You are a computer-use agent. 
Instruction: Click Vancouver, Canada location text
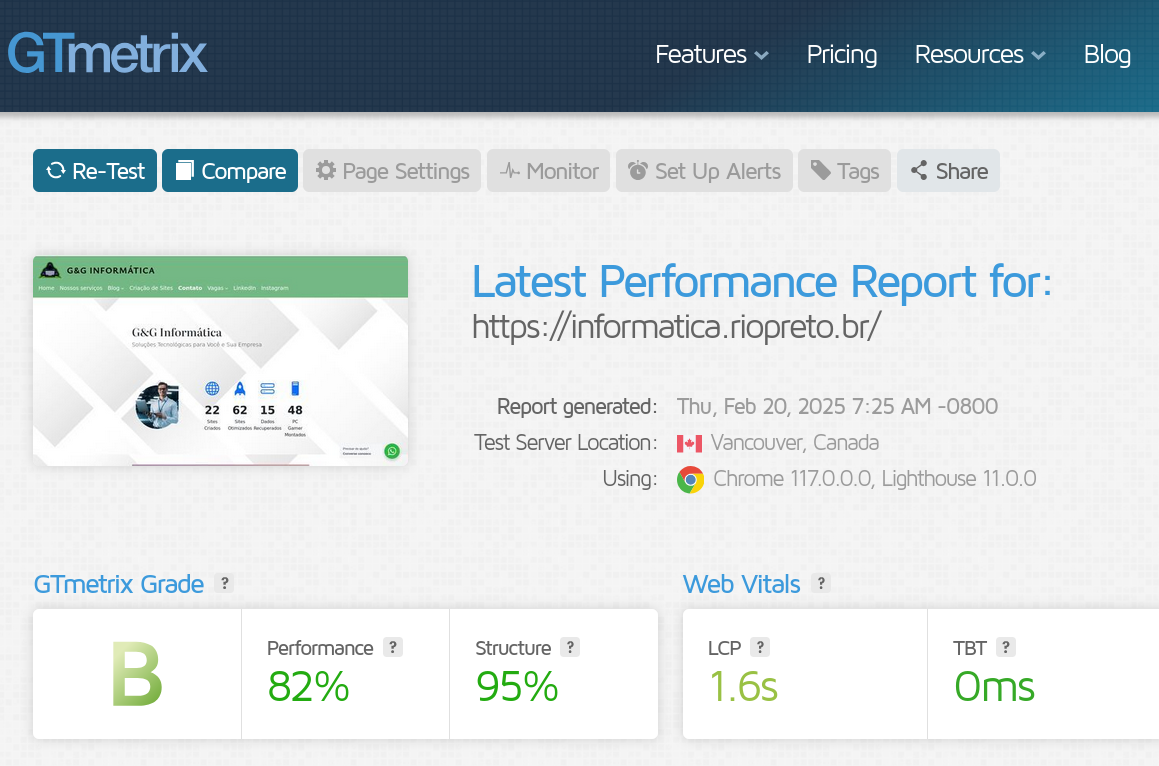tap(795, 442)
